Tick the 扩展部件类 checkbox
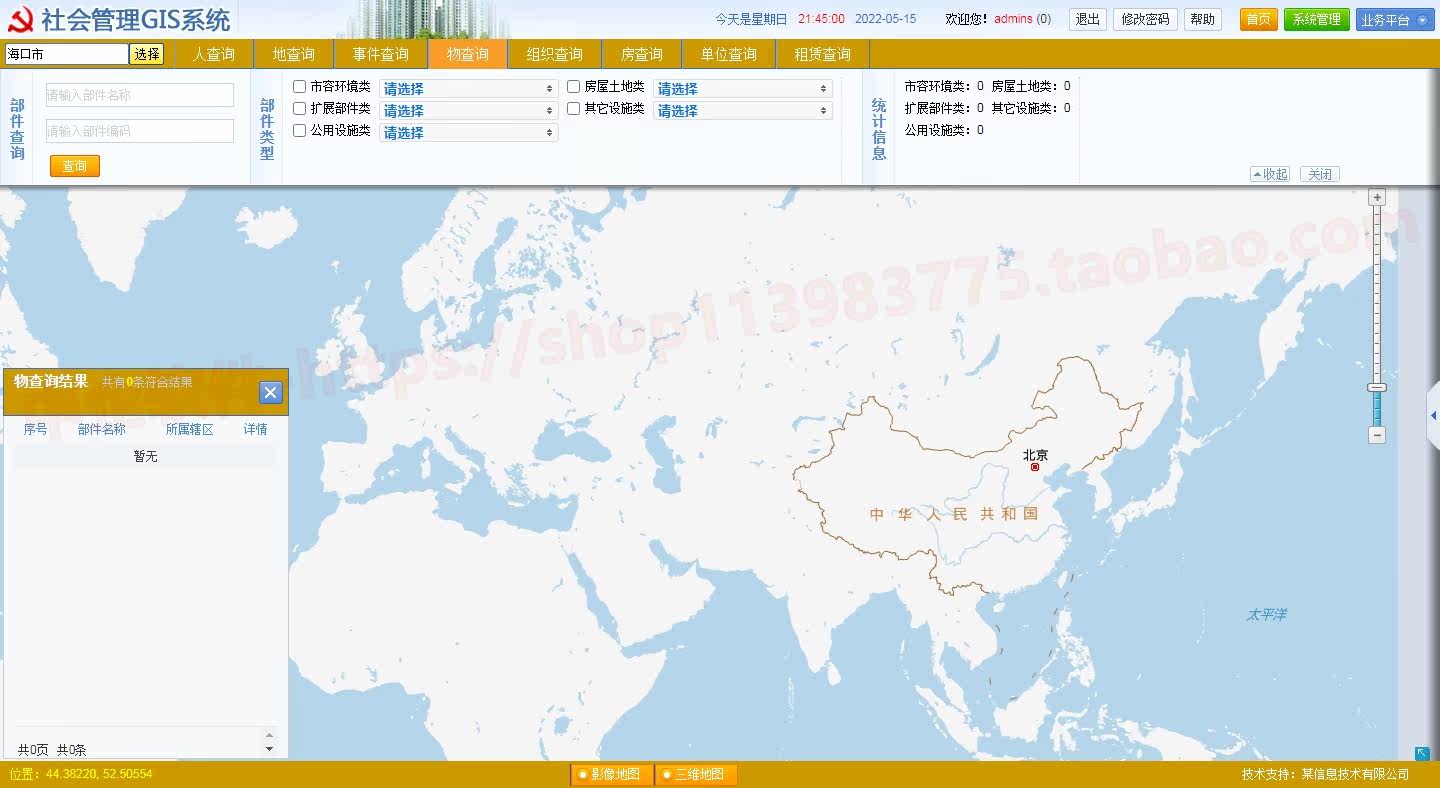The width and height of the screenshot is (1440, 788). tap(299, 109)
